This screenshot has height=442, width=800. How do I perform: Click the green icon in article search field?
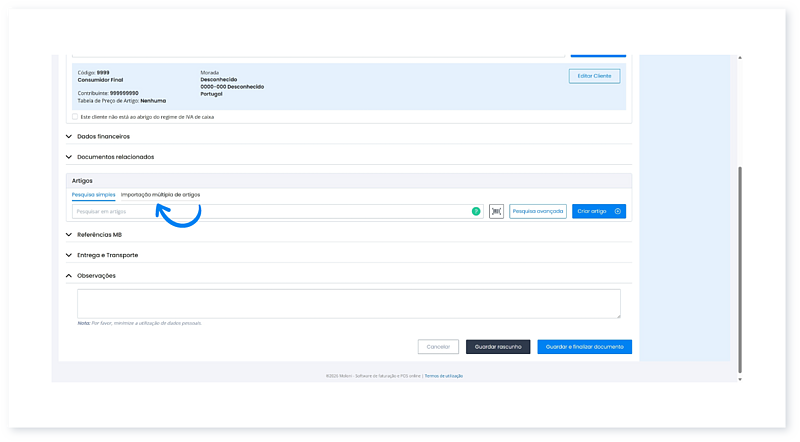pos(476,211)
